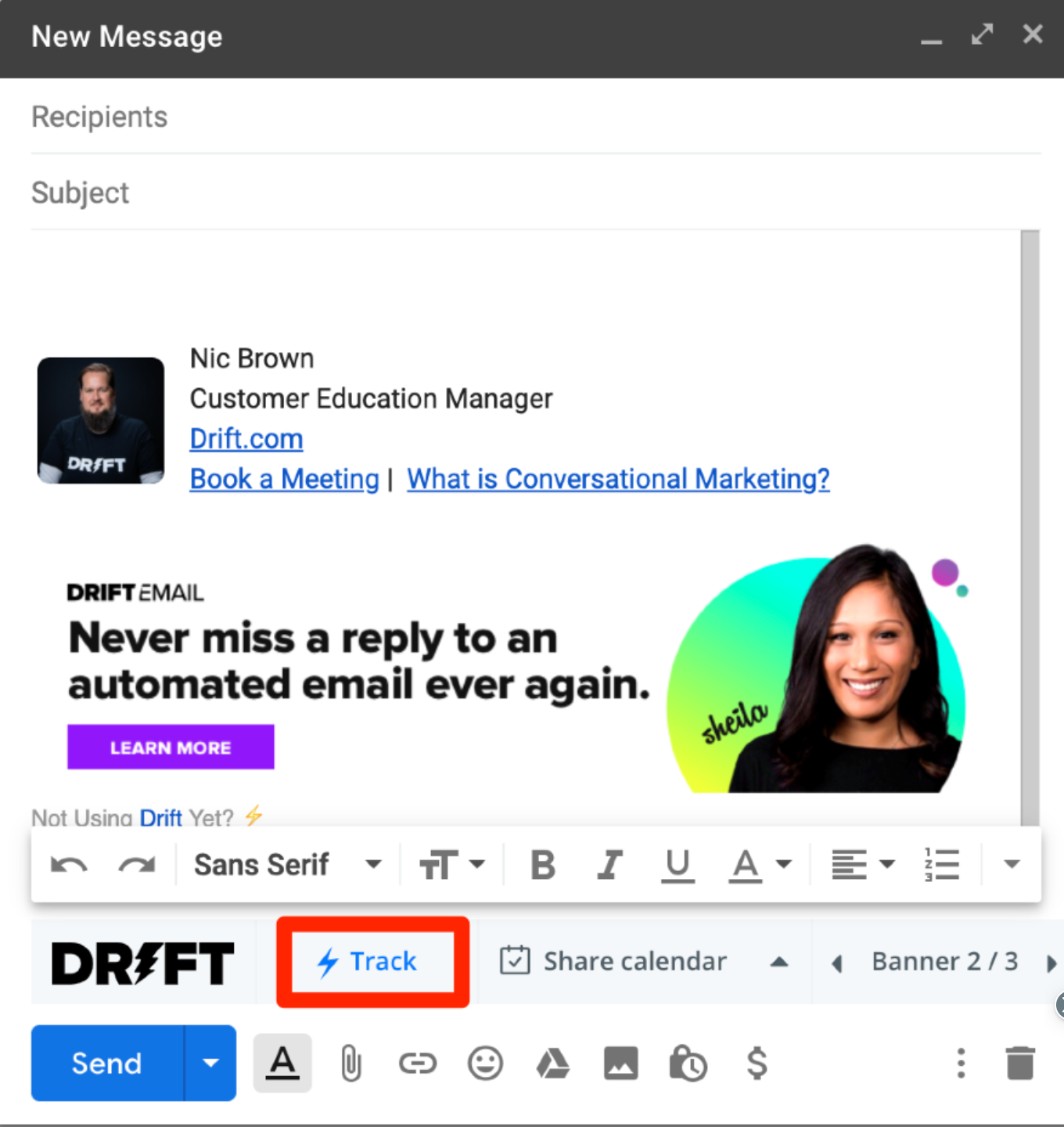Insert a numbered list
This screenshot has height=1127, width=1064.
click(x=942, y=865)
